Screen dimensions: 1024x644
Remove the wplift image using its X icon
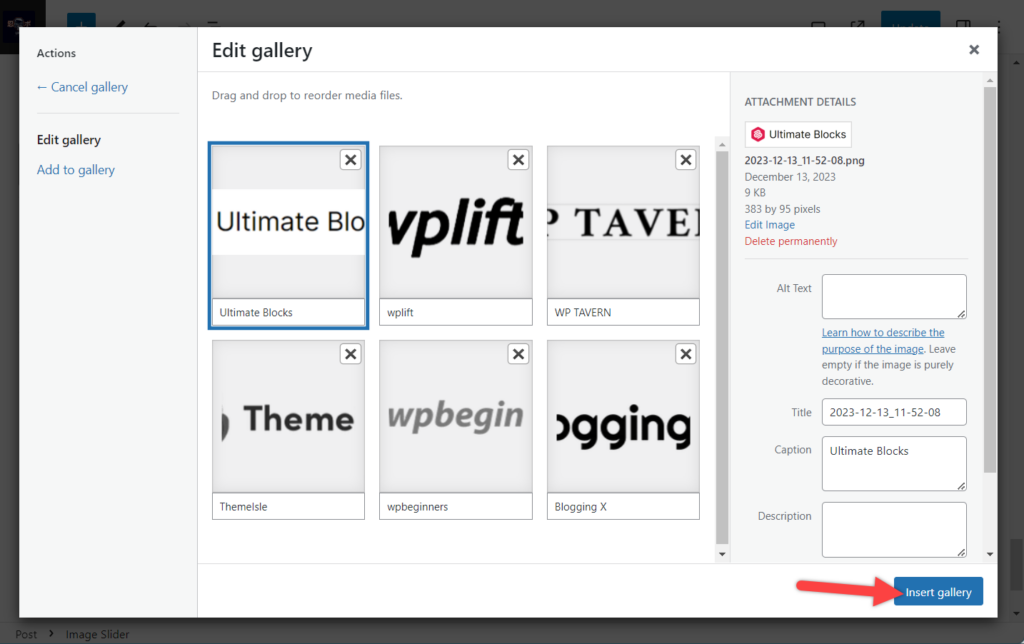pyautogui.click(x=518, y=159)
